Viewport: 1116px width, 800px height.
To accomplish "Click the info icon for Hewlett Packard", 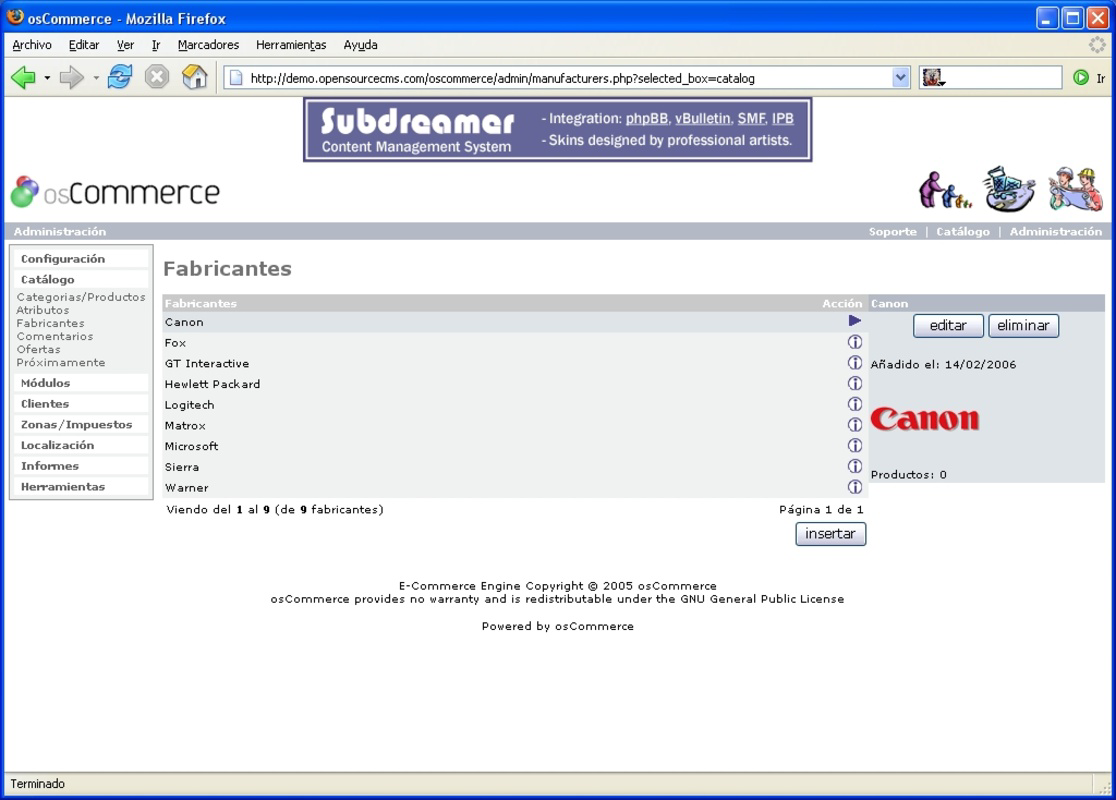I will 855,384.
